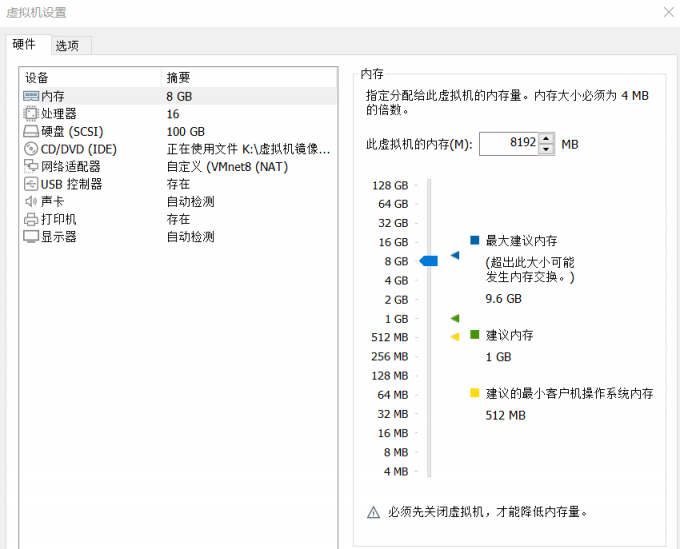Click the memory value input field showing 8192
The width and height of the screenshot is (680, 549).
click(508, 144)
